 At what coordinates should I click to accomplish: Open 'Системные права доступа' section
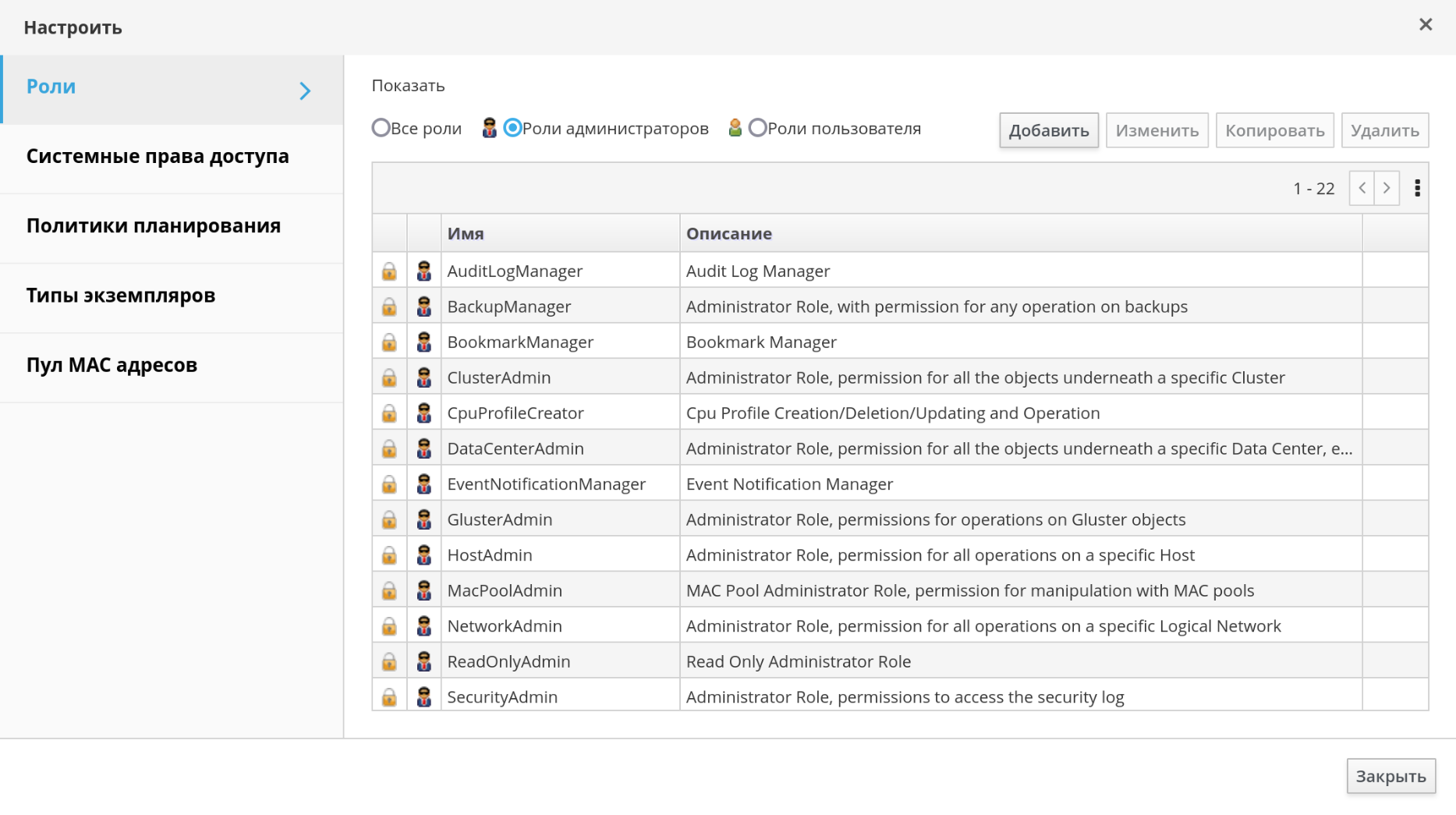[158, 156]
